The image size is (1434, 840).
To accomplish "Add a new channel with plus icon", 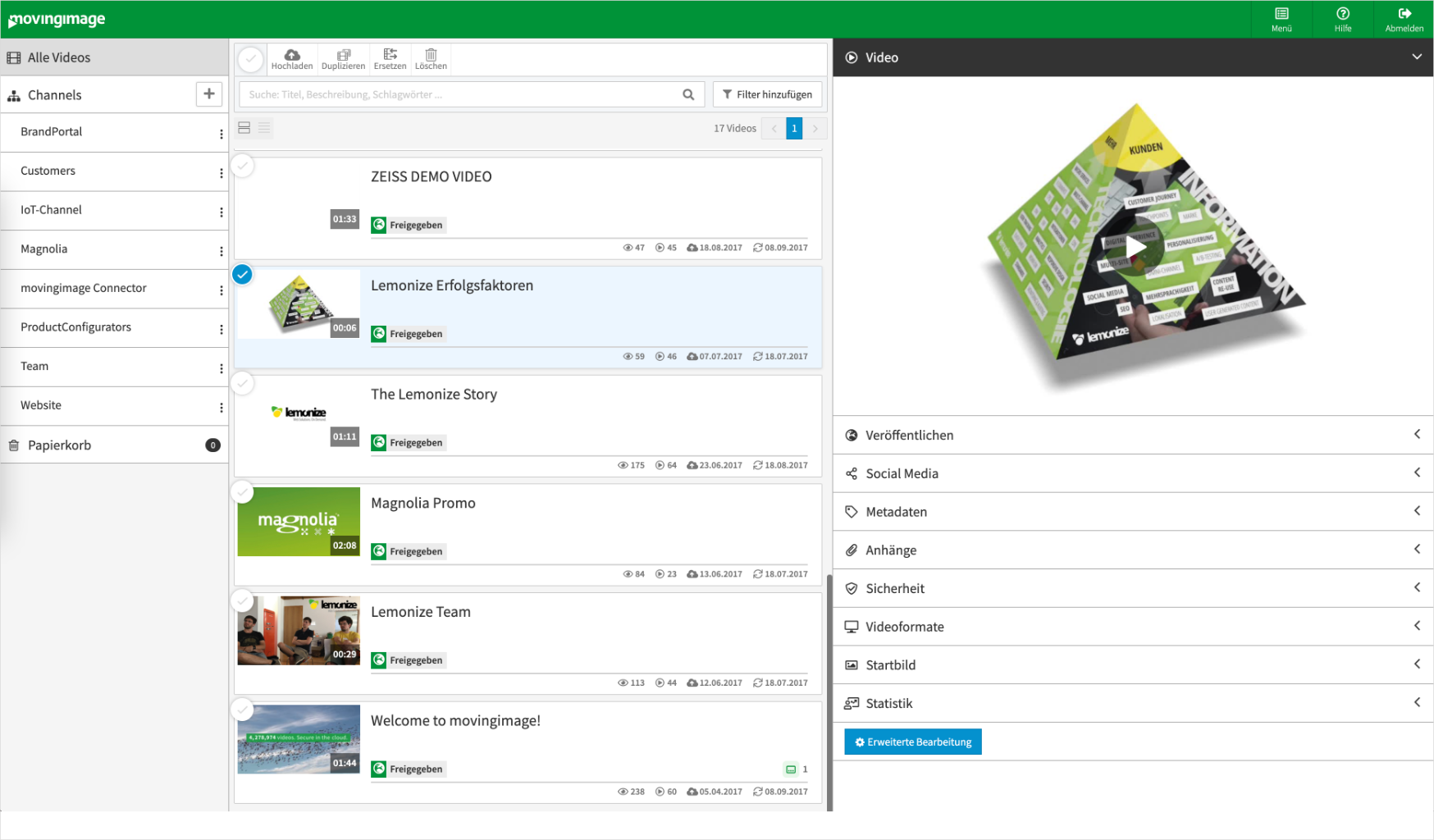I will [209, 94].
